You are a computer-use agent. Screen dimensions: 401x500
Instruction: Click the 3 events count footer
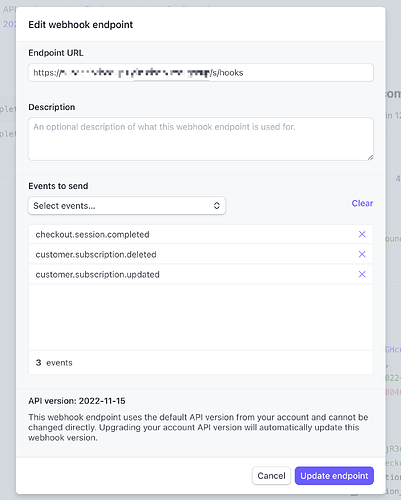click(54, 363)
